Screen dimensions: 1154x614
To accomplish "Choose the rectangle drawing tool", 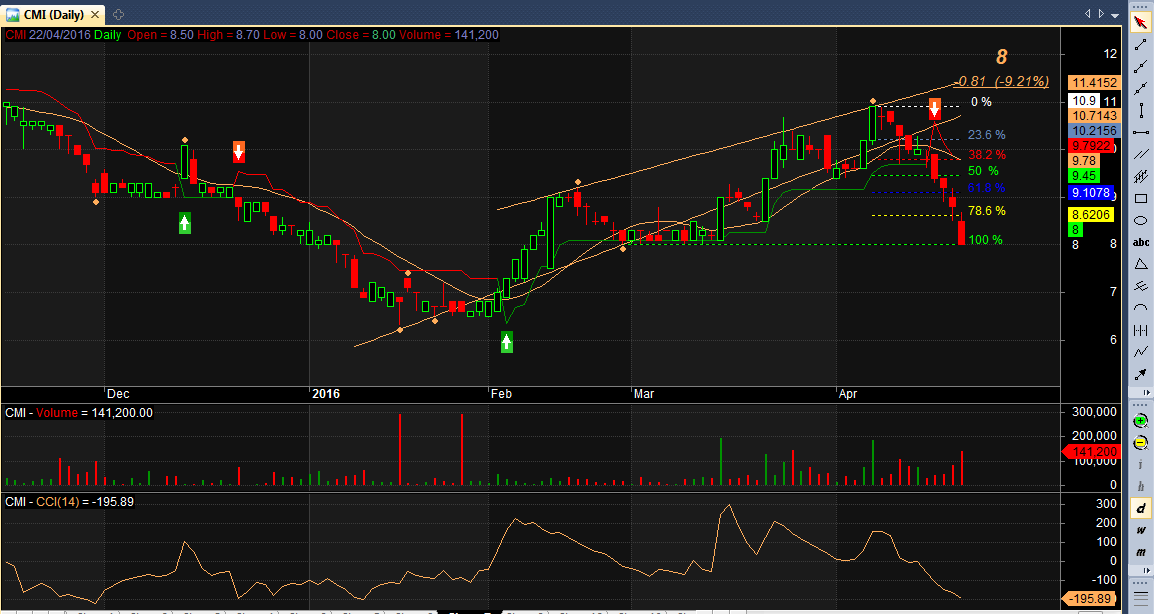I will click(1141, 199).
